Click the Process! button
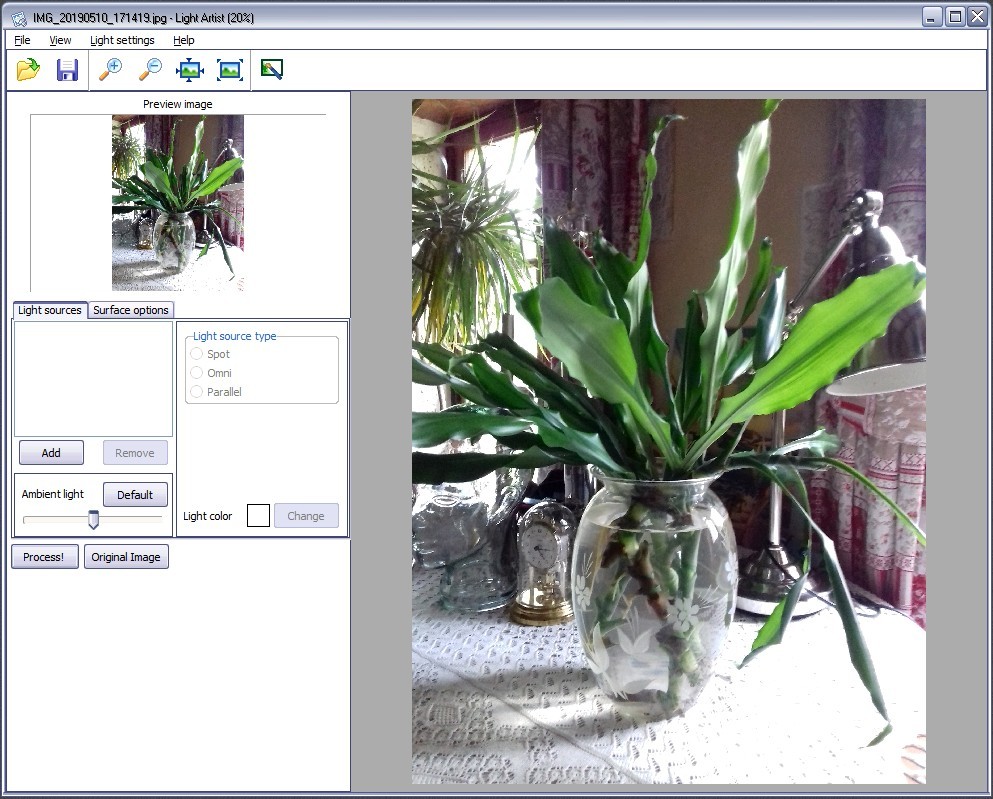Viewport: 993px width, 799px height. click(44, 557)
